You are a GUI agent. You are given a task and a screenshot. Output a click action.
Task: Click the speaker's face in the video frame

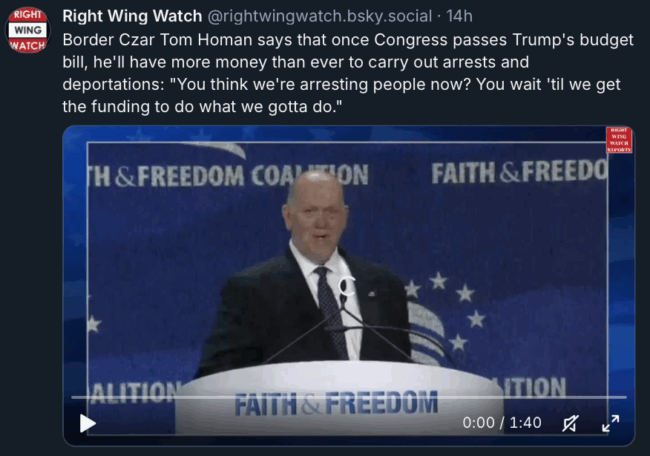tap(316, 222)
